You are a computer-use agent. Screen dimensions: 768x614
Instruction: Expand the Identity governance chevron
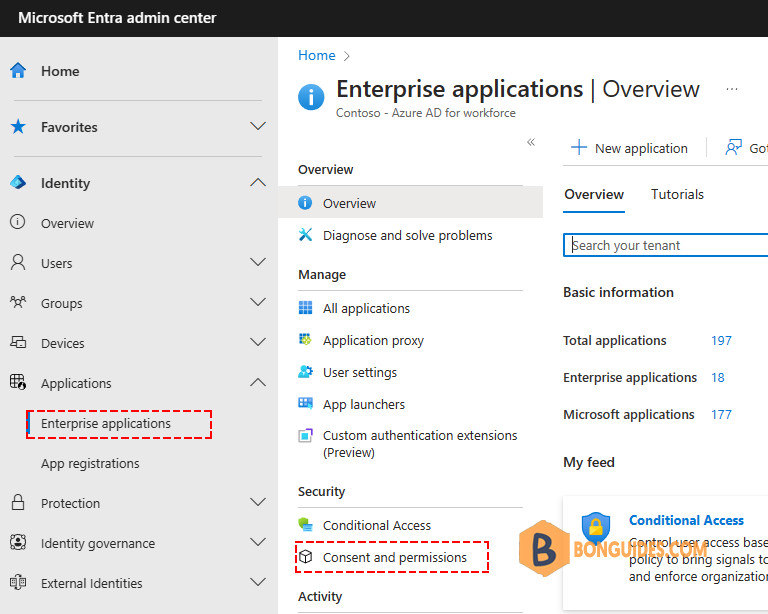(x=258, y=542)
